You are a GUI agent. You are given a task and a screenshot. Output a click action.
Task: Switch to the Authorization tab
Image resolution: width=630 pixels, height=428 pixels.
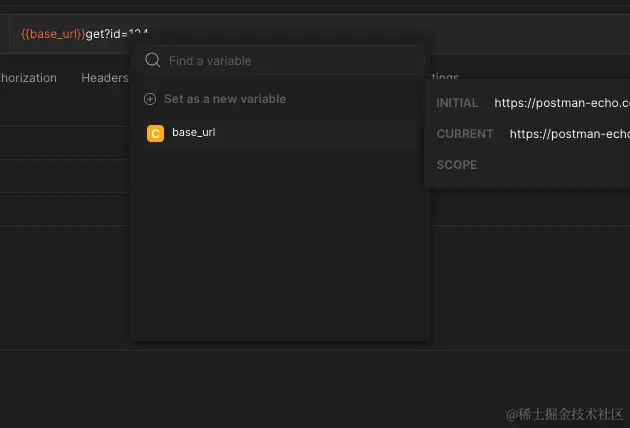point(28,78)
